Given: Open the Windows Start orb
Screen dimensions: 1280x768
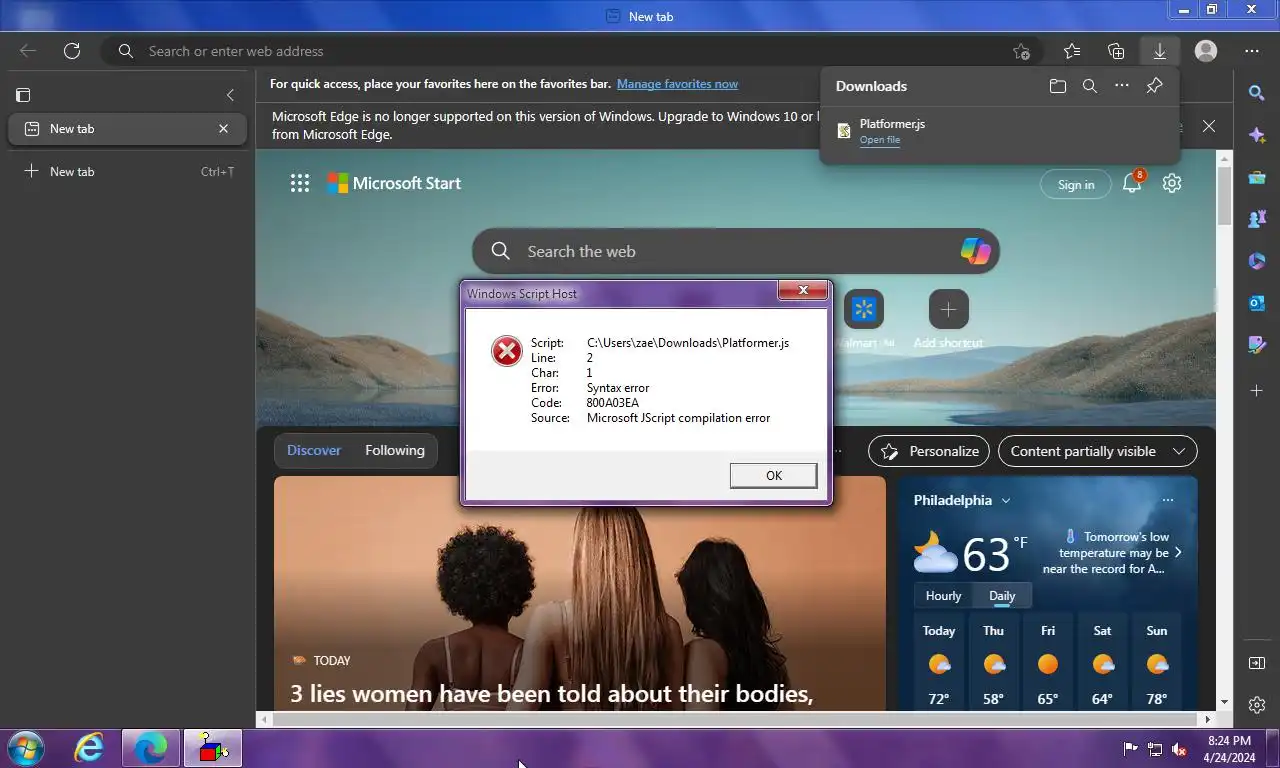Looking at the screenshot, I should click(26, 748).
